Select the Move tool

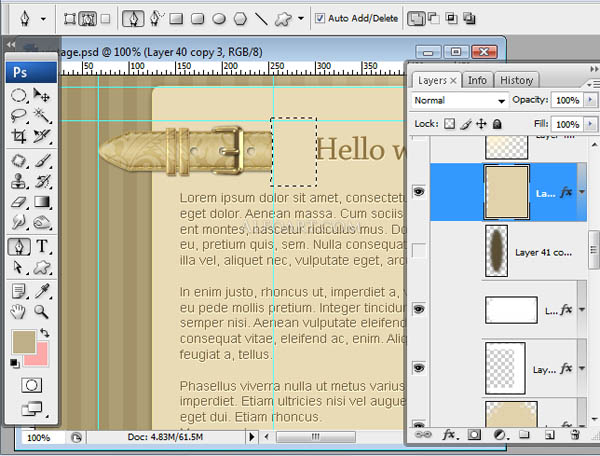[x=41, y=95]
